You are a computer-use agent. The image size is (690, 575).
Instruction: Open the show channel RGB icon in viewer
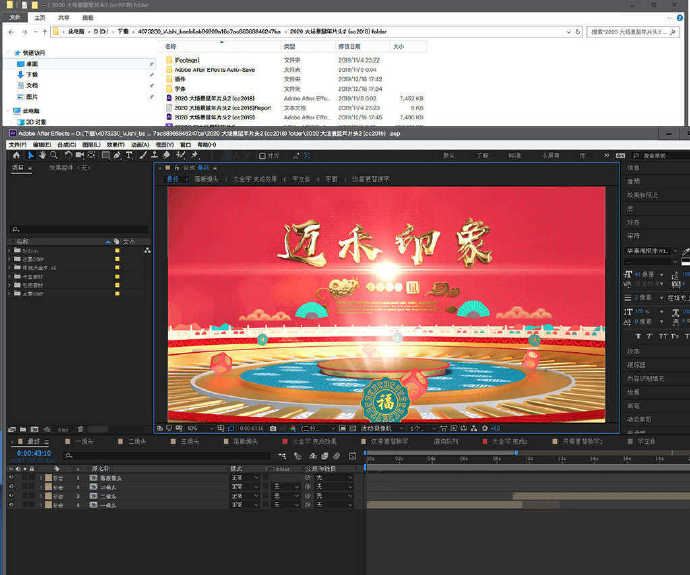[293, 429]
